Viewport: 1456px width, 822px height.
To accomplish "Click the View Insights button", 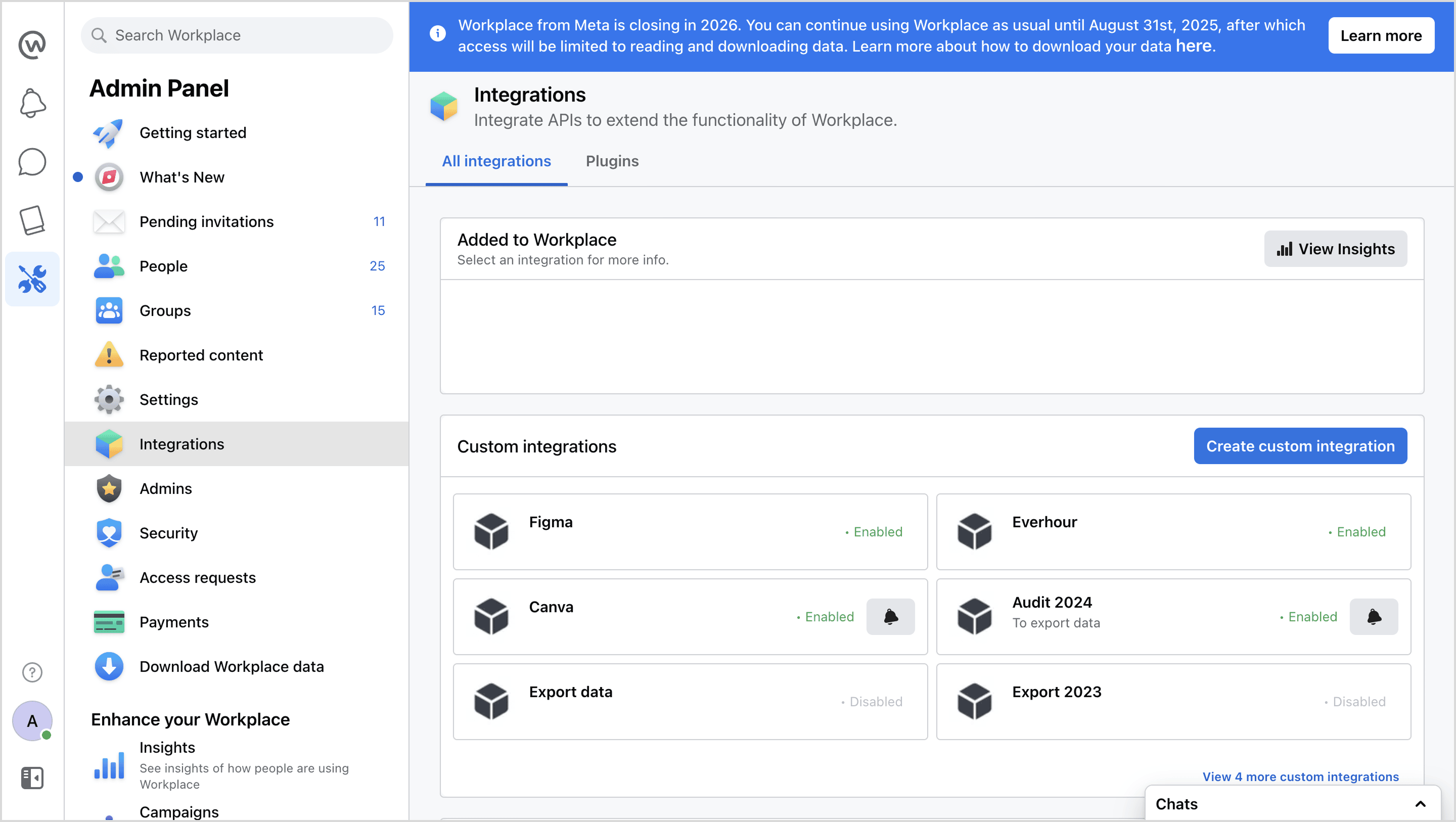I will pos(1335,249).
